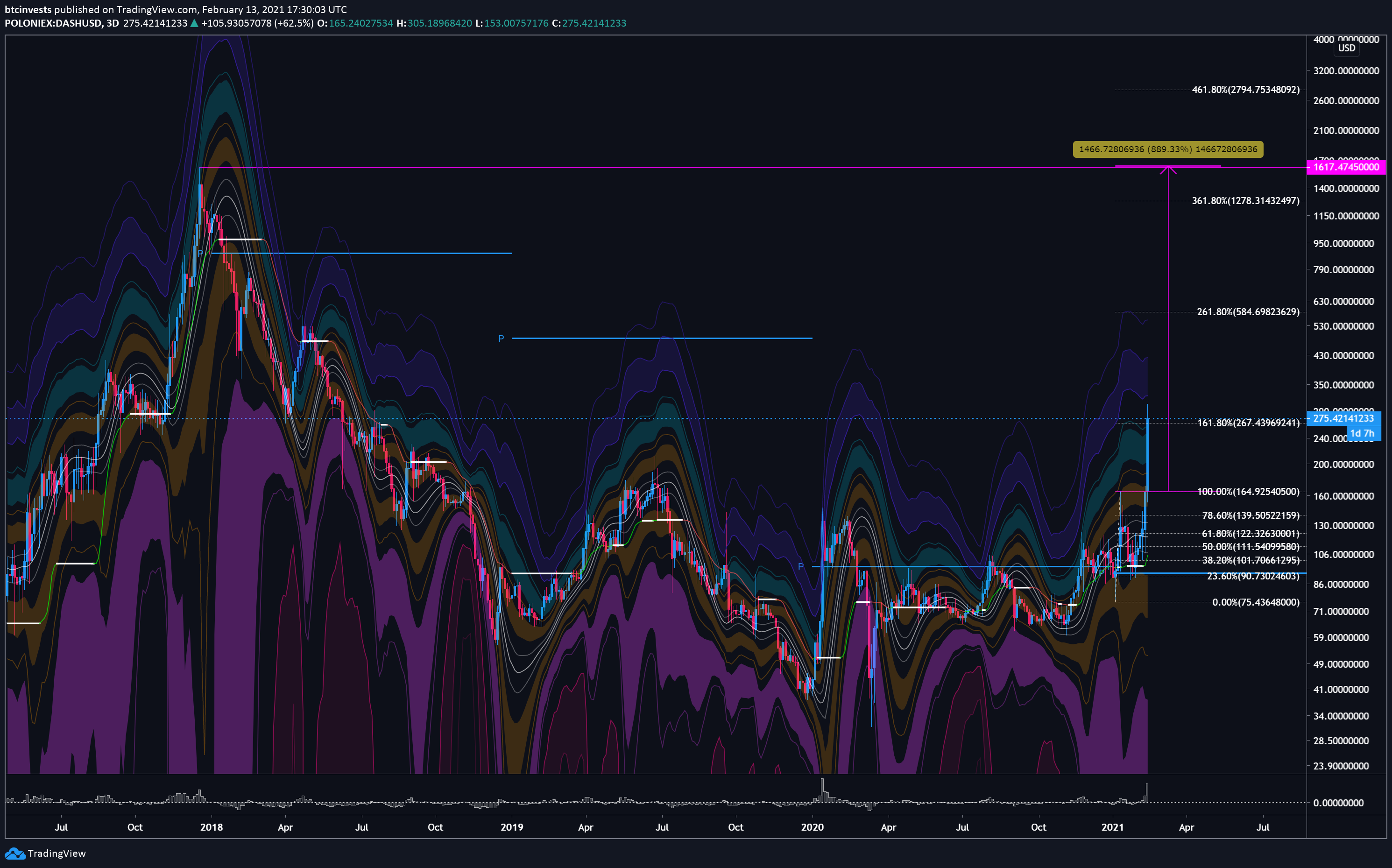Click the 130.00000000 price axis tick
Screen dimensions: 1392x868
pyautogui.click(x=1344, y=526)
